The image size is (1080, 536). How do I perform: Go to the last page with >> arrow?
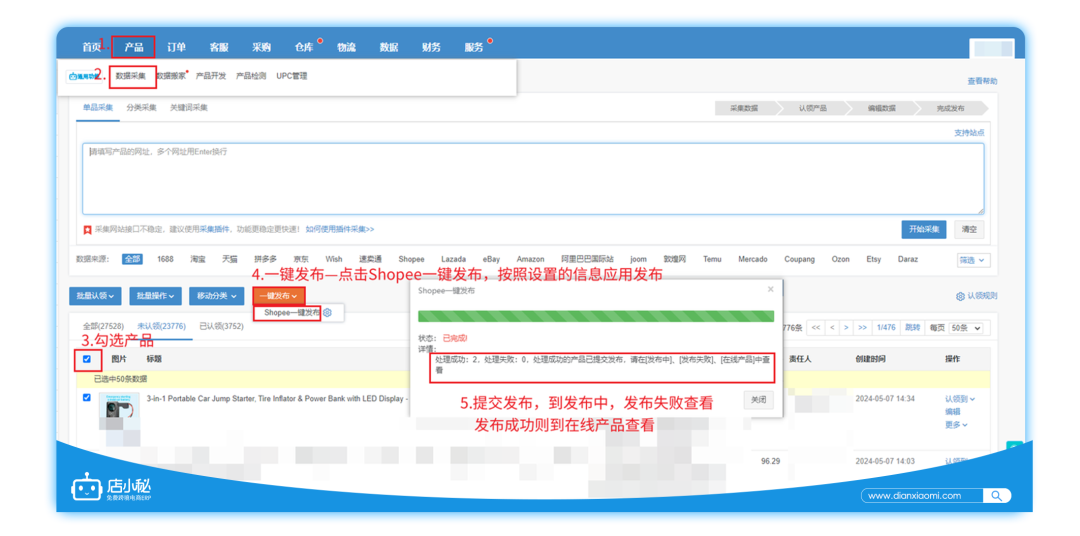[862, 327]
